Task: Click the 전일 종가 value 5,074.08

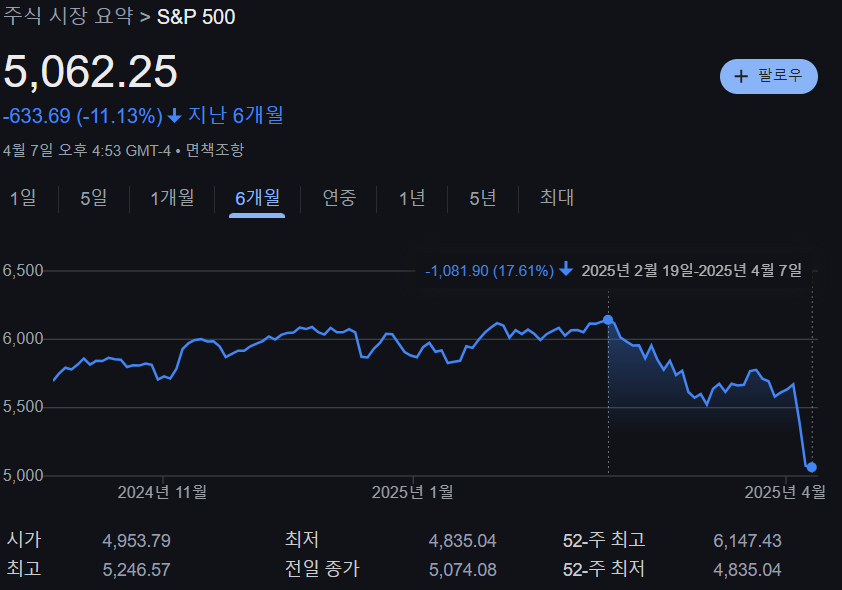Action: pyautogui.click(x=463, y=570)
